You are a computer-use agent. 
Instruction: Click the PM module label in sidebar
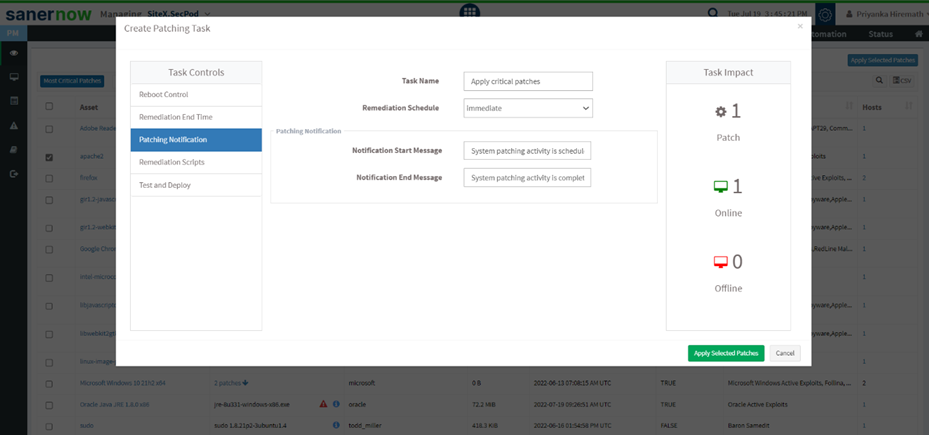tap(13, 34)
